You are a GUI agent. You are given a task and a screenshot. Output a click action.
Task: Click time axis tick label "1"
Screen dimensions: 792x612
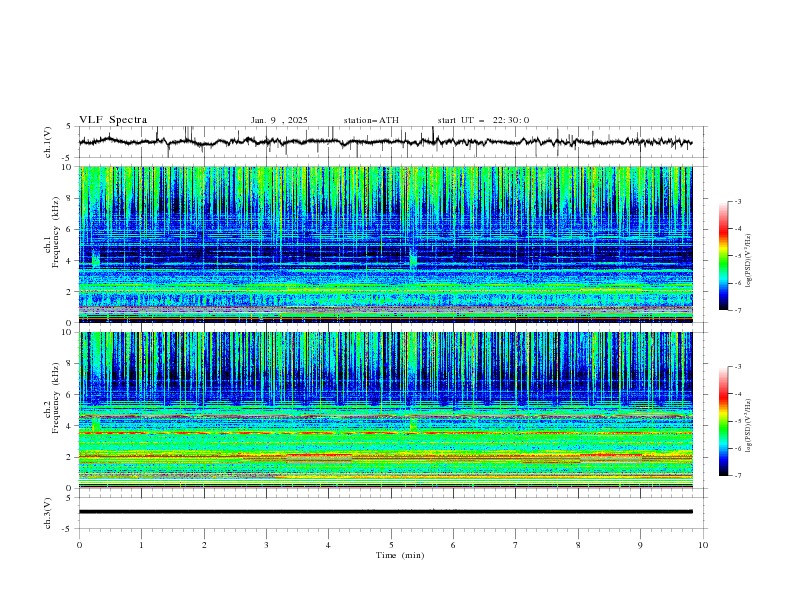pos(141,545)
